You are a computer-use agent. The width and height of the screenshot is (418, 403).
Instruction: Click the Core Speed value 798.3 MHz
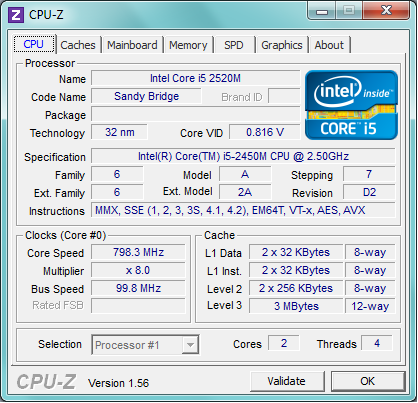click(138, 252)
